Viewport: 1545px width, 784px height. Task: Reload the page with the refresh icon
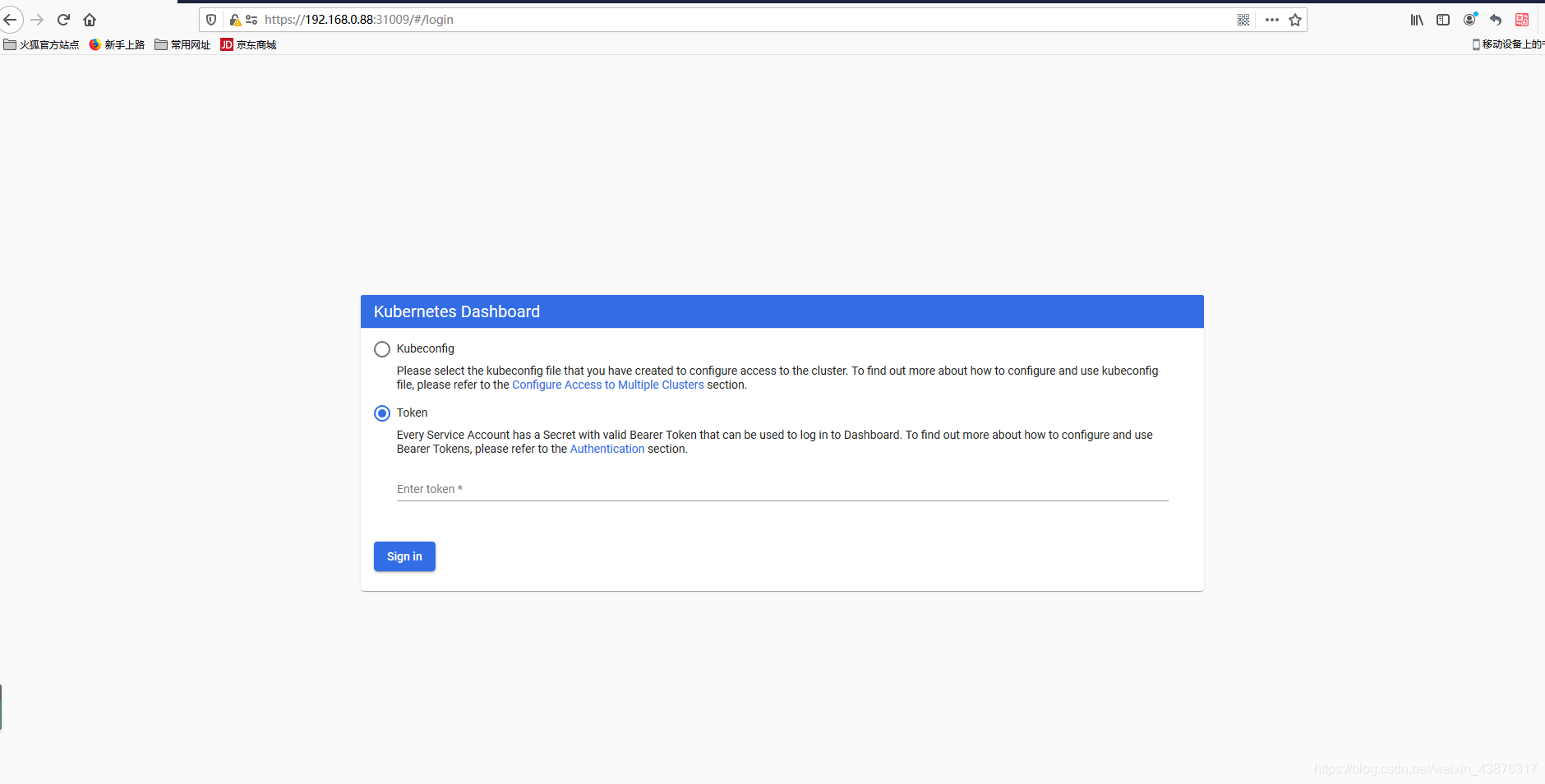[63, 20]
